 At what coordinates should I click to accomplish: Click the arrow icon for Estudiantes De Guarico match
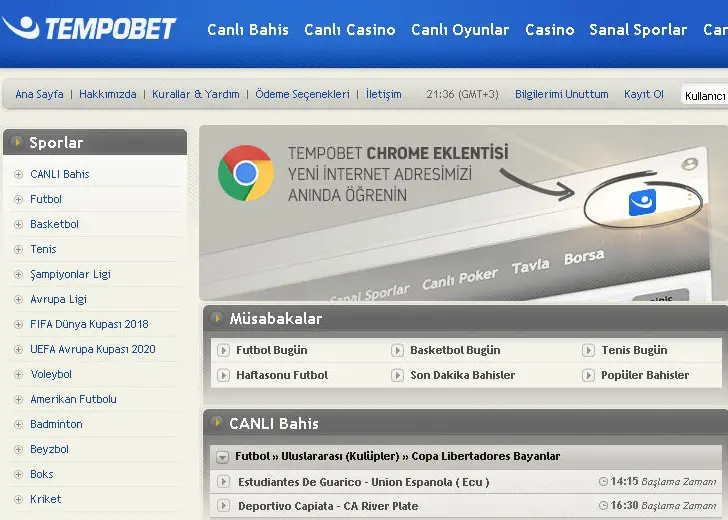click(223, 481)
